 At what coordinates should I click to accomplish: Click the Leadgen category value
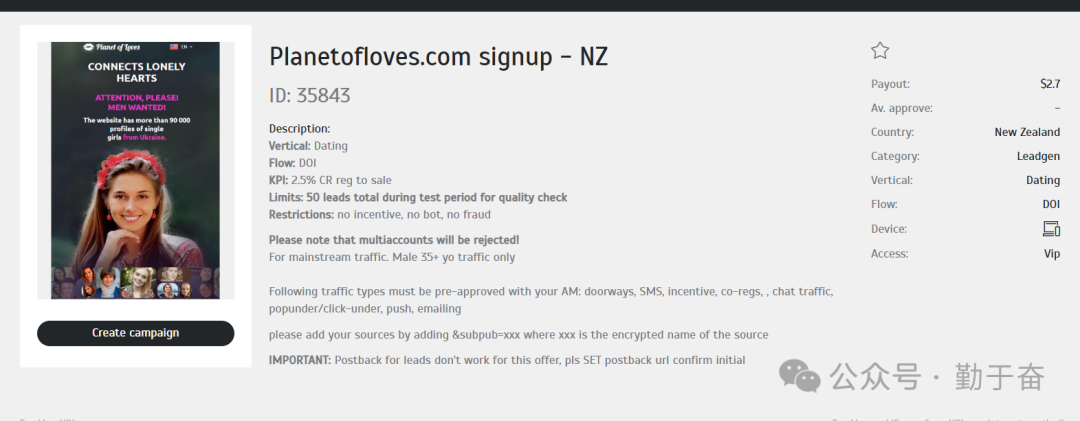(1038, 156)
